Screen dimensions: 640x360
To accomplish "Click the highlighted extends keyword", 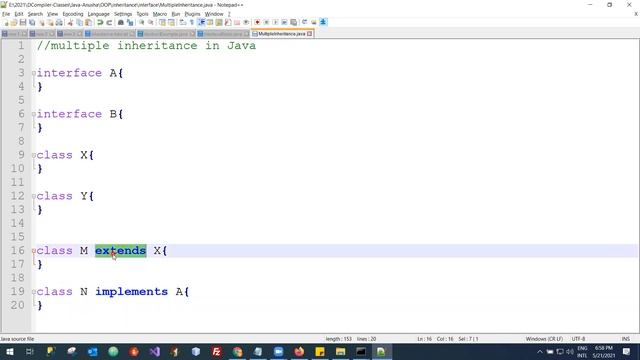I will 120,251.
